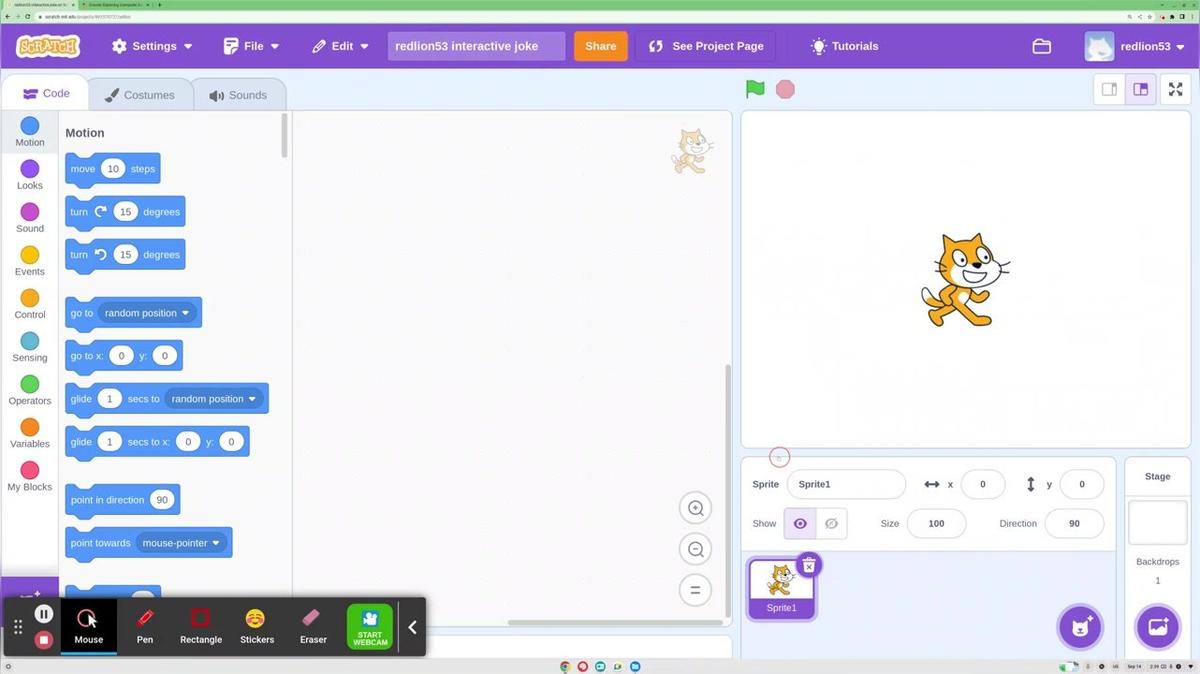Select the Motion category circle
Screen dimensions: 1200x674
[30, 125]
